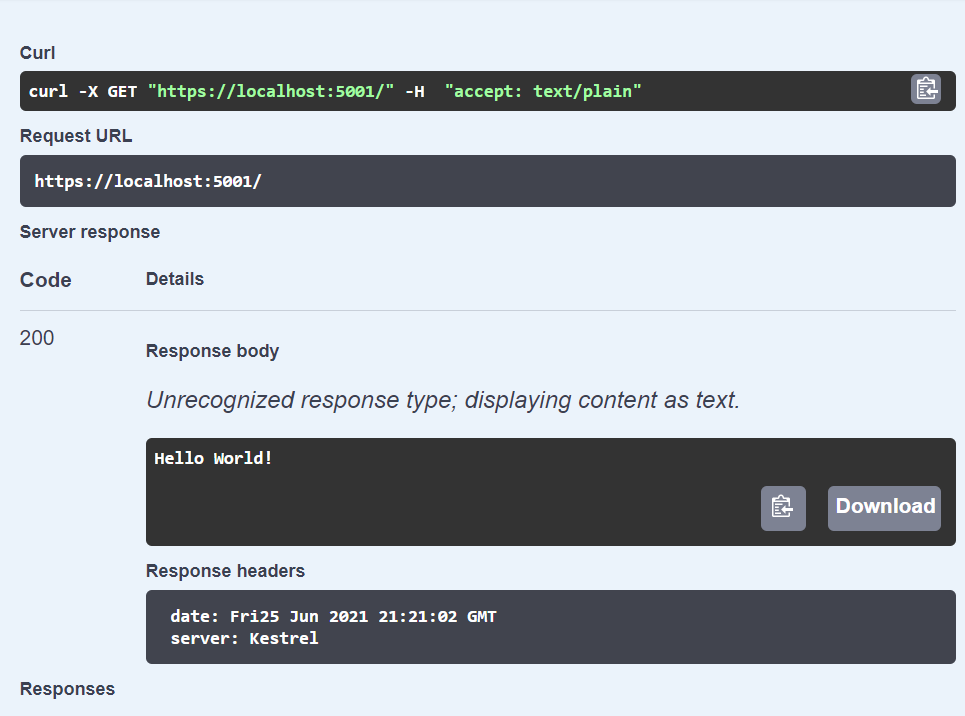
Task: Click the Responses heading
Action: (x=67, y=689)
